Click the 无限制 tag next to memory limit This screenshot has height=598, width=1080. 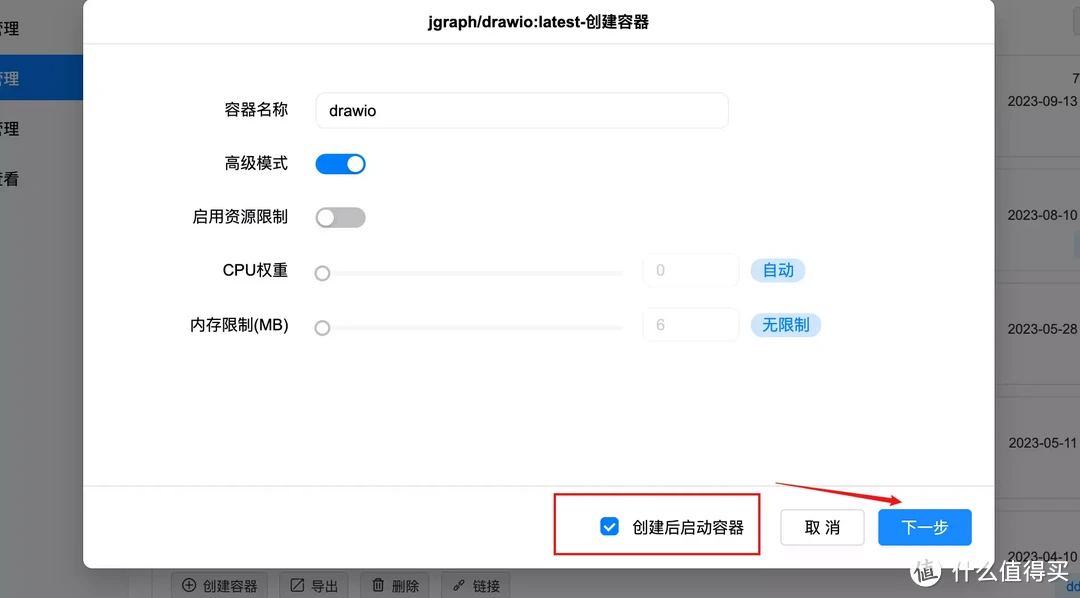[x=785, y=324]
